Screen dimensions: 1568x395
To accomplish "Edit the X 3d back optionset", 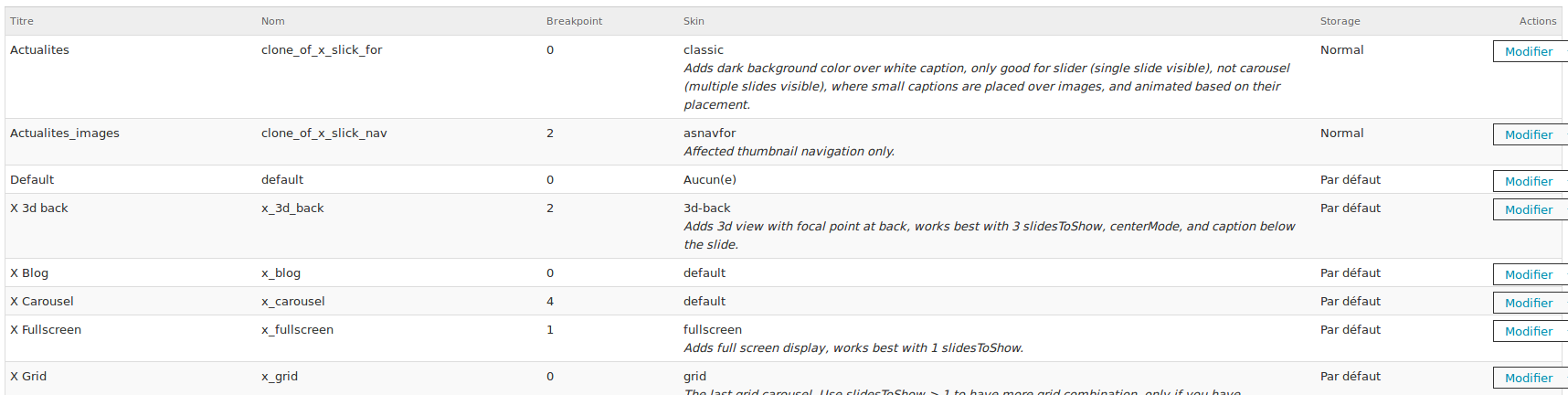I will 1529,209.
